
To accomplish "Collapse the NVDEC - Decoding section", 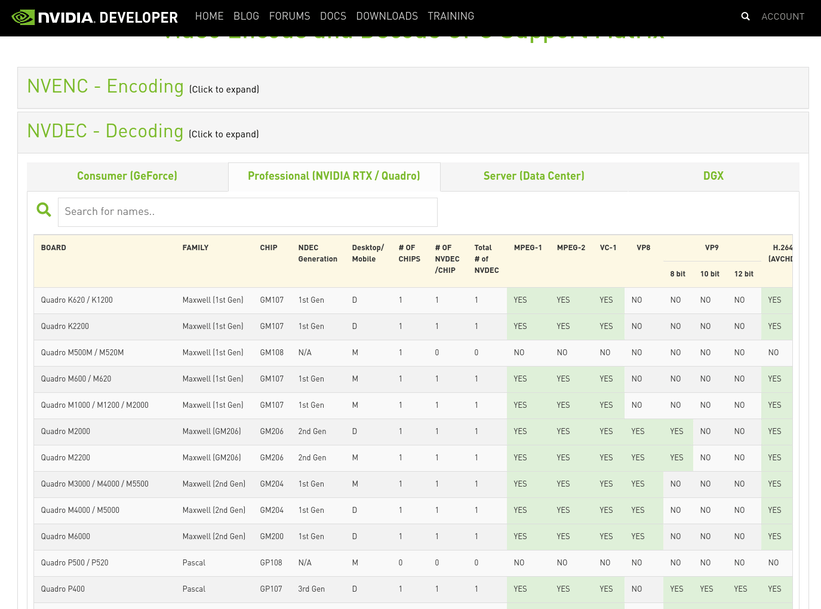I will (x=143, y=131).
